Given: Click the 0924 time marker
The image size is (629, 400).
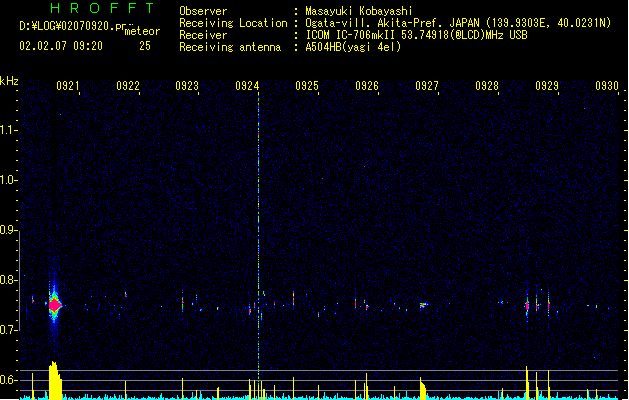Looking at the screenshot, I should [247, 85].
